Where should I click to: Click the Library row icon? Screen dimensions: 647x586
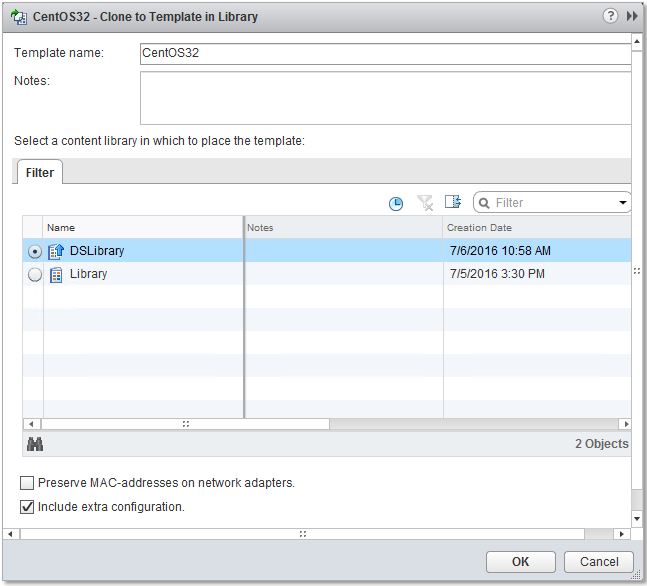56,274
